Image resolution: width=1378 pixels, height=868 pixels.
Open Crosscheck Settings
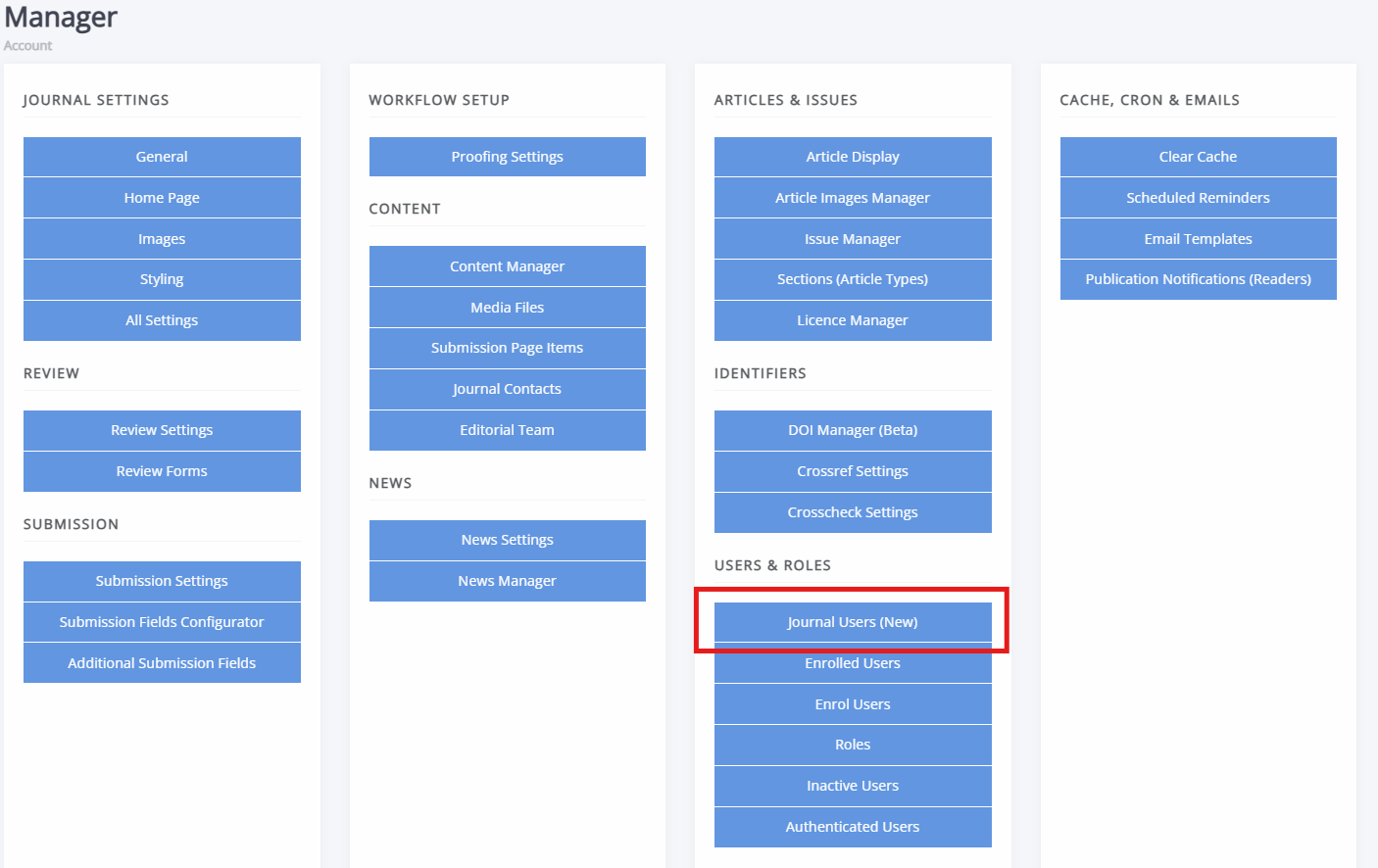point(853,512)
